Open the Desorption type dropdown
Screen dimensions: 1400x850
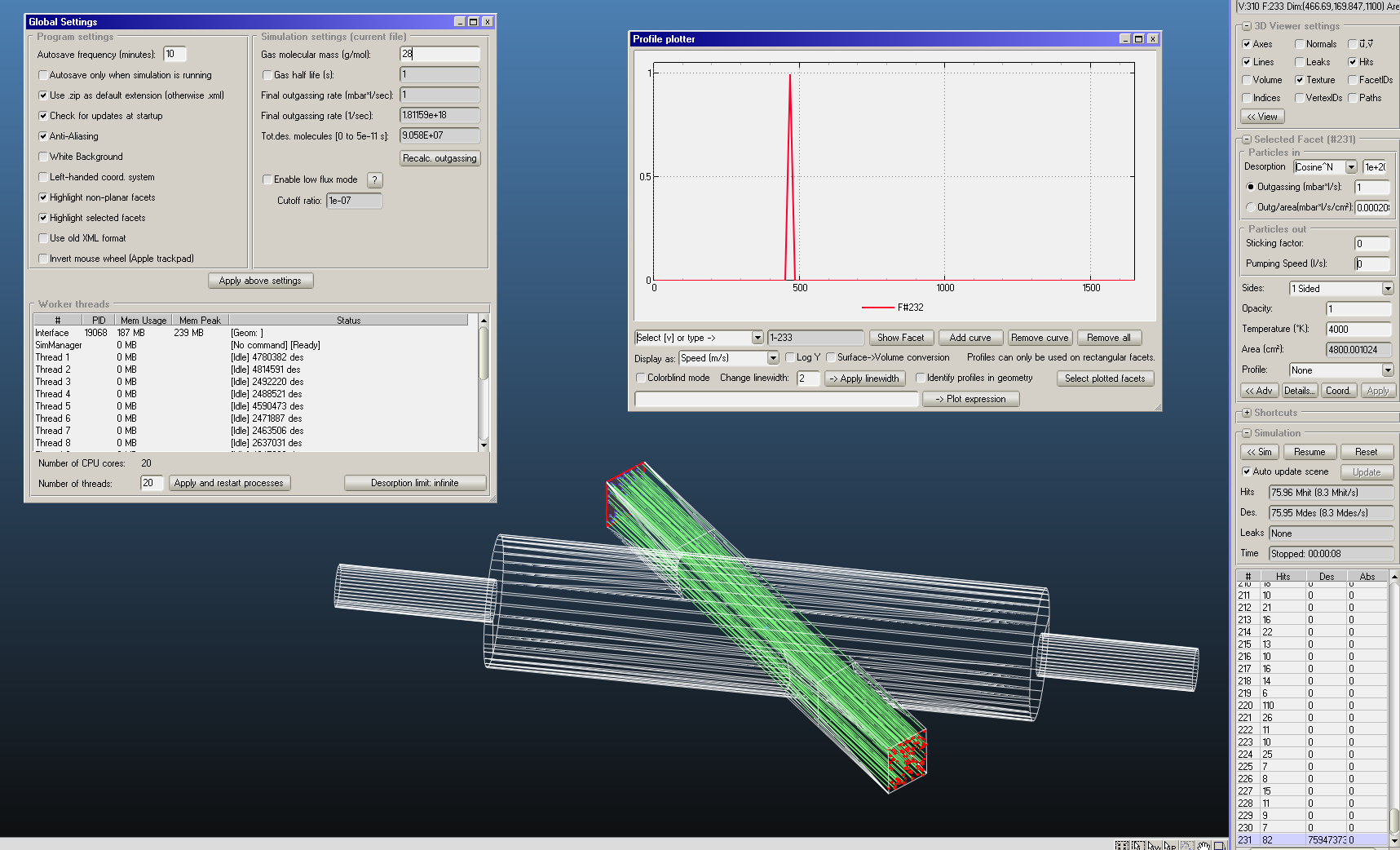[x=1351, y=167]
